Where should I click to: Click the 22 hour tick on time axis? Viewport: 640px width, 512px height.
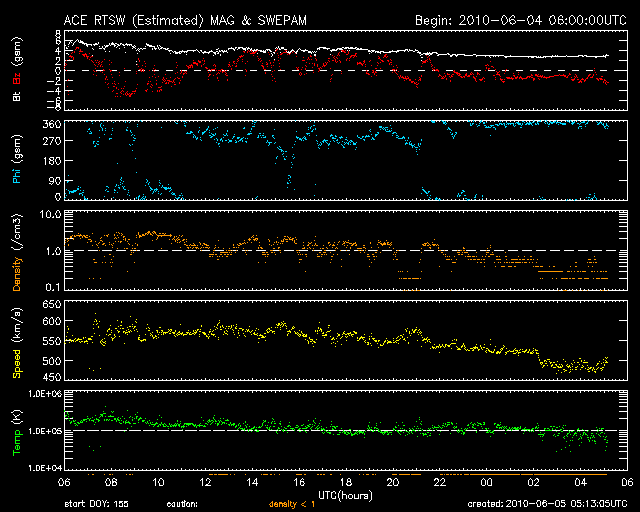click(x=440, y=482)
